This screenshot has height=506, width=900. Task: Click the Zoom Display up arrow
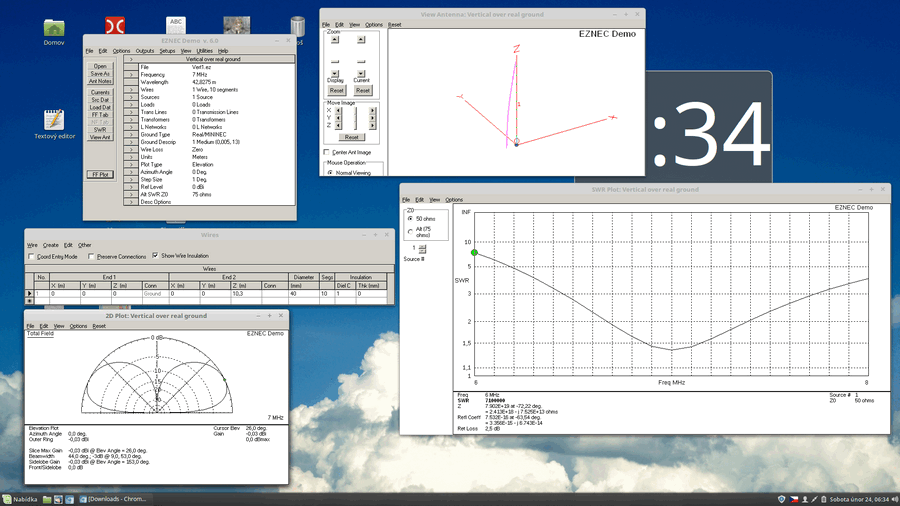[x=335, y=40]
